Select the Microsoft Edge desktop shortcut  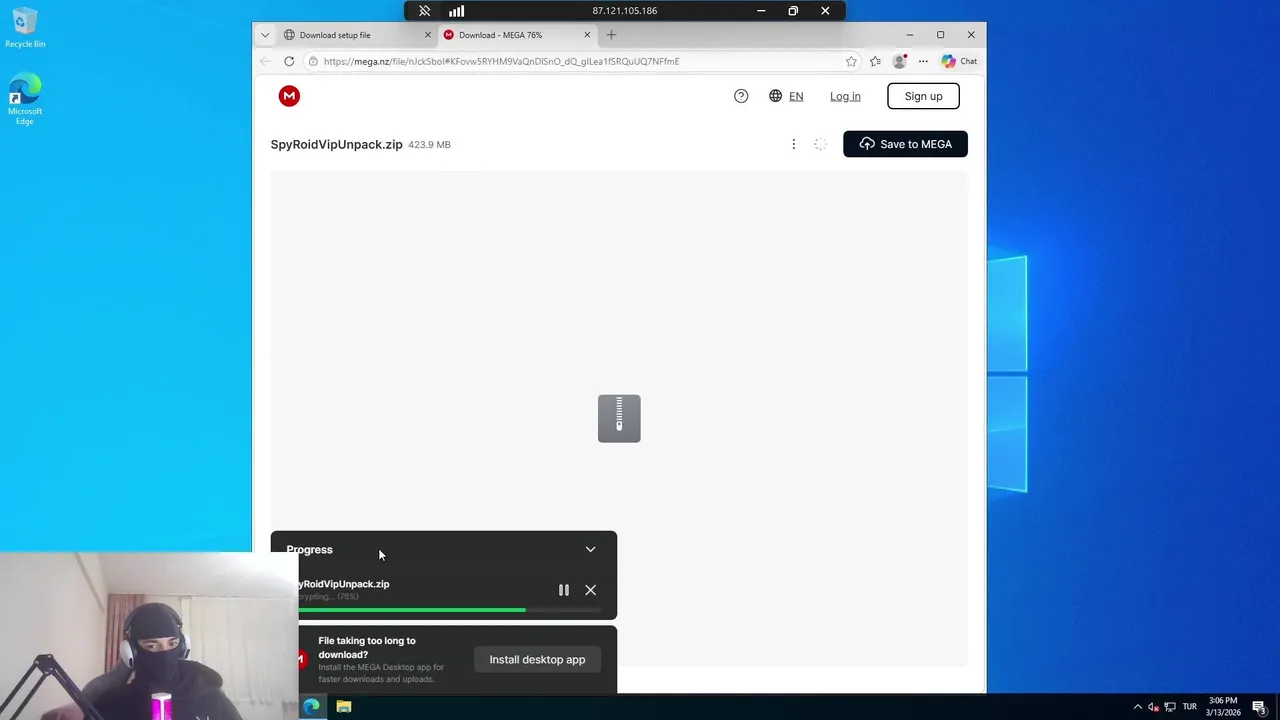pyautogui.click(x=25, y=99)
